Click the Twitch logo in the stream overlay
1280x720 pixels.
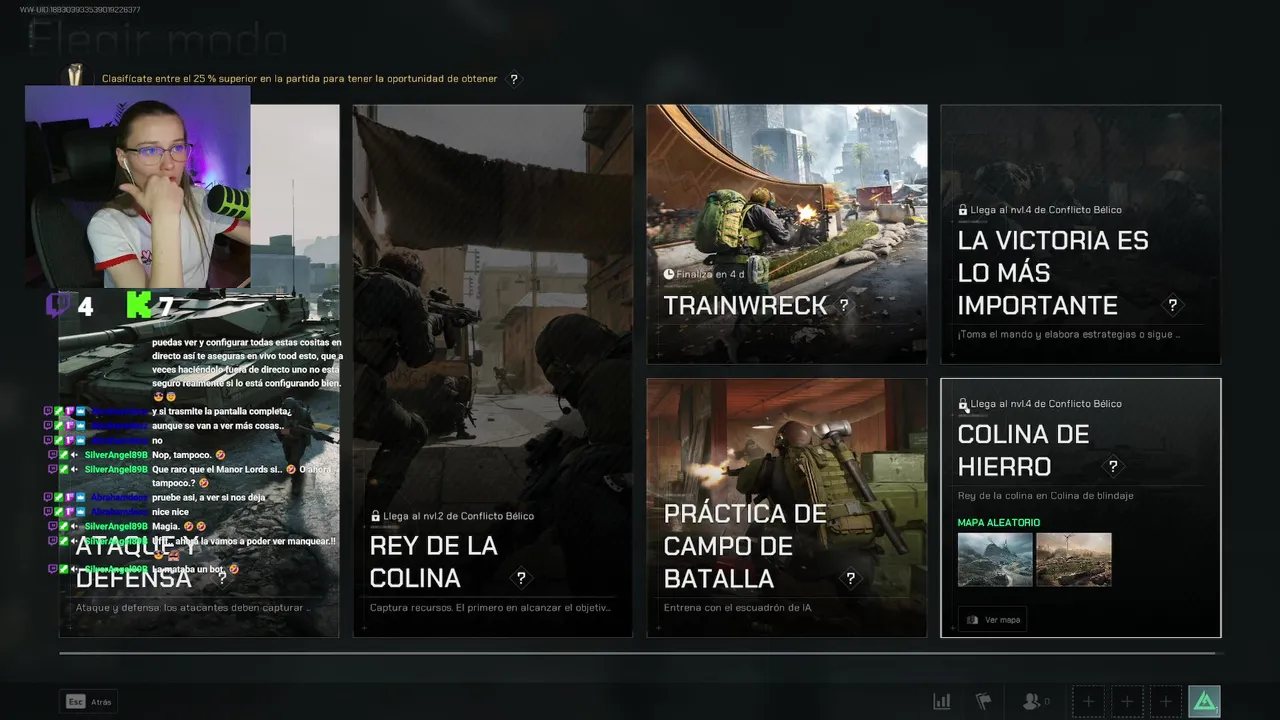[59, 305]
